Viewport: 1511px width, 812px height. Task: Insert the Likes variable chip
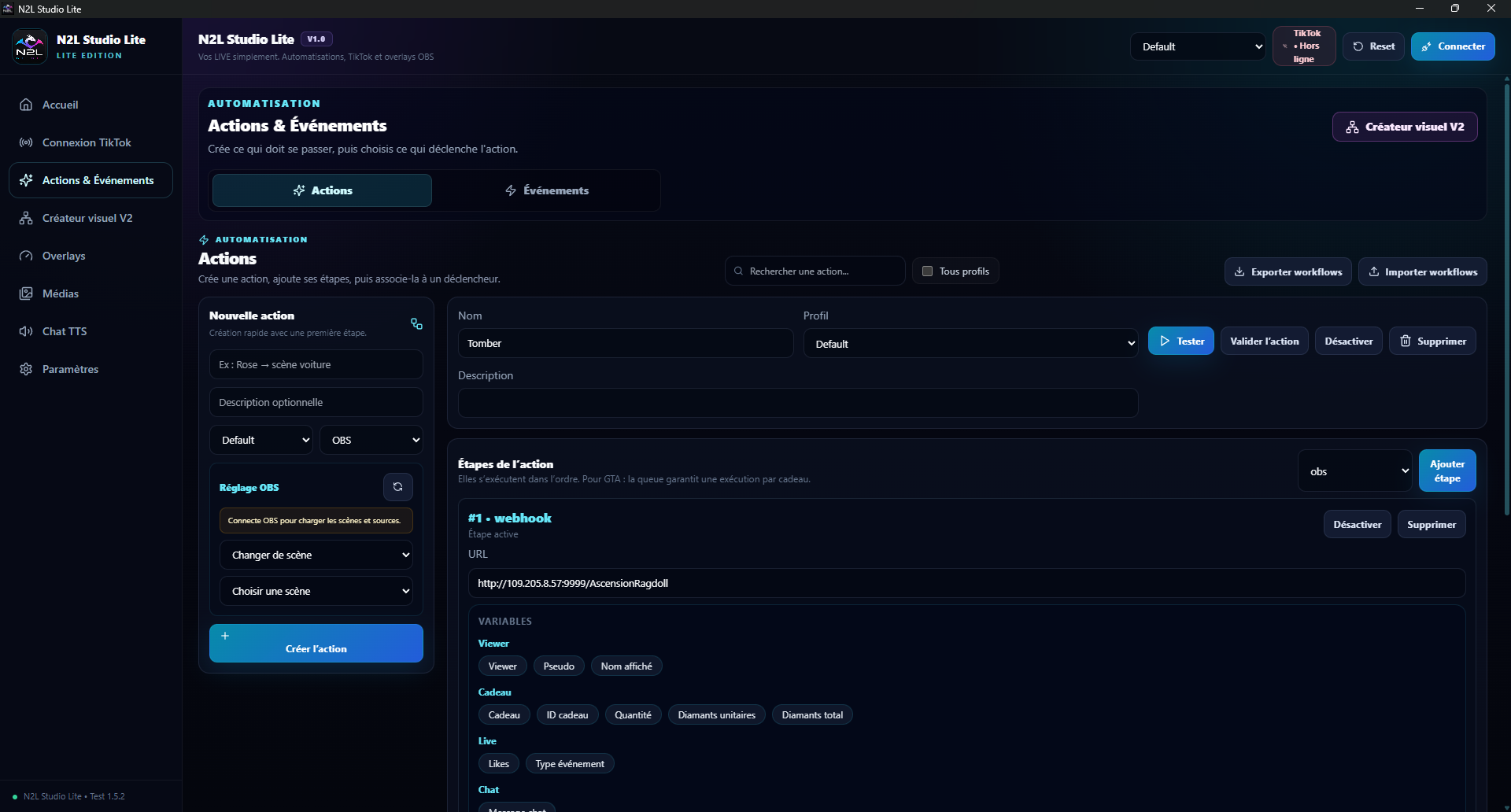(498, 764)
